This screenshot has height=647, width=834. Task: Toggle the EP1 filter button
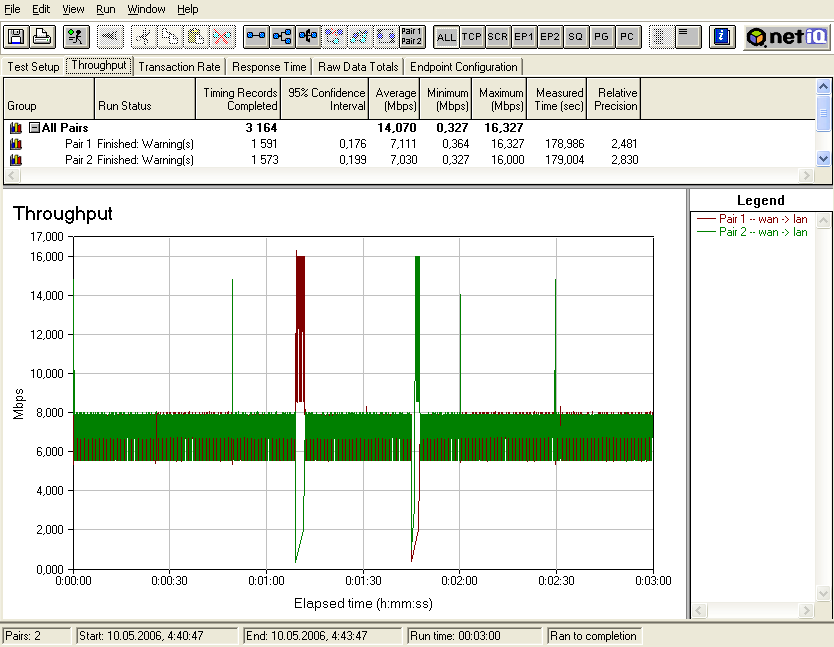523,37
